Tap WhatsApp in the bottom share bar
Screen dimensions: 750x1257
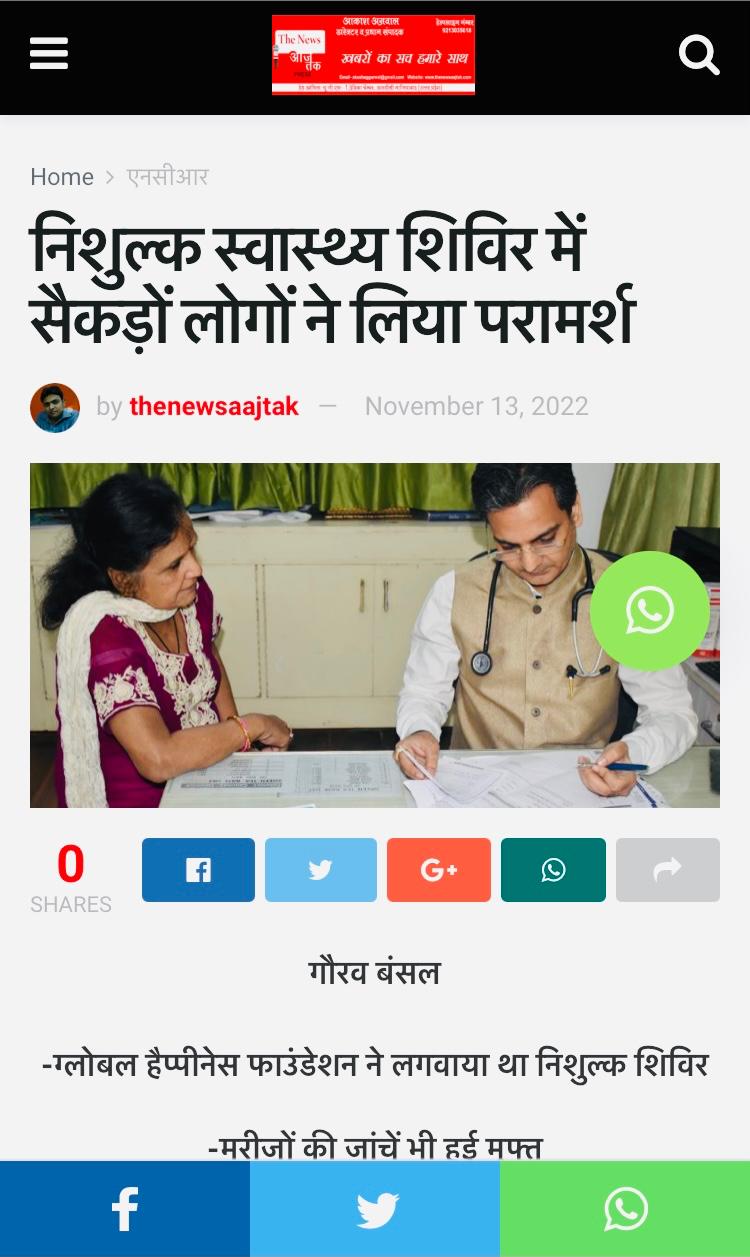coord(625,1209)
